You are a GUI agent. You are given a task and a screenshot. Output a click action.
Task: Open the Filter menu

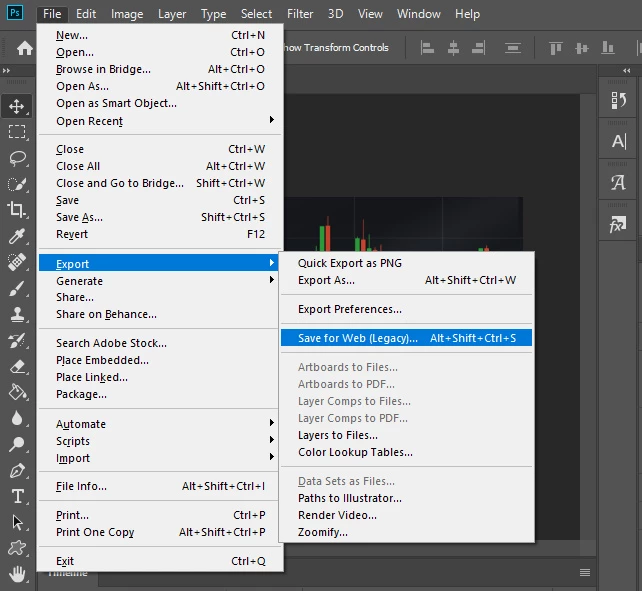click(x=300, y=14)
